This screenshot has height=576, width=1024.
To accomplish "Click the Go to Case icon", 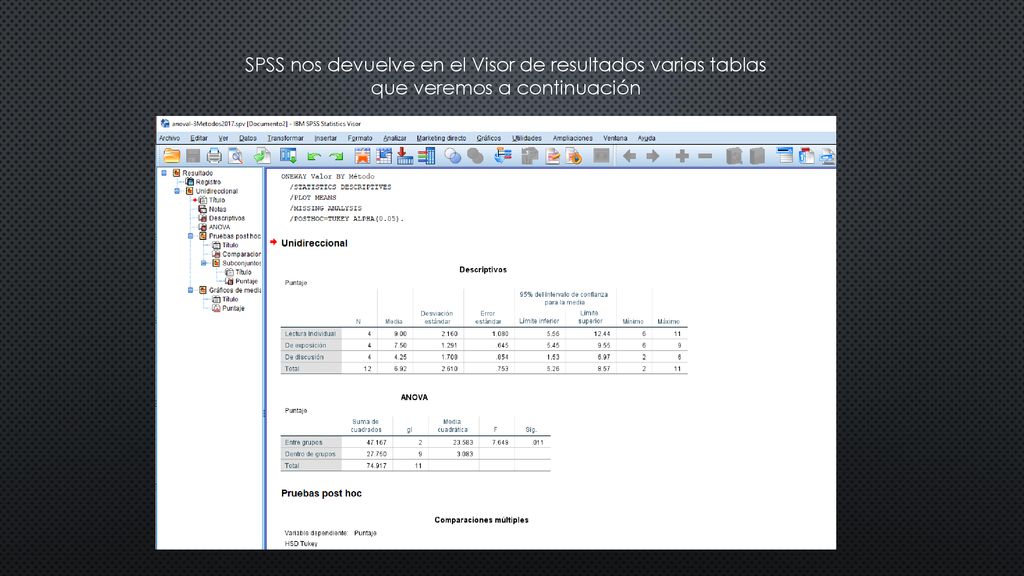I will [x=384, y=155].
